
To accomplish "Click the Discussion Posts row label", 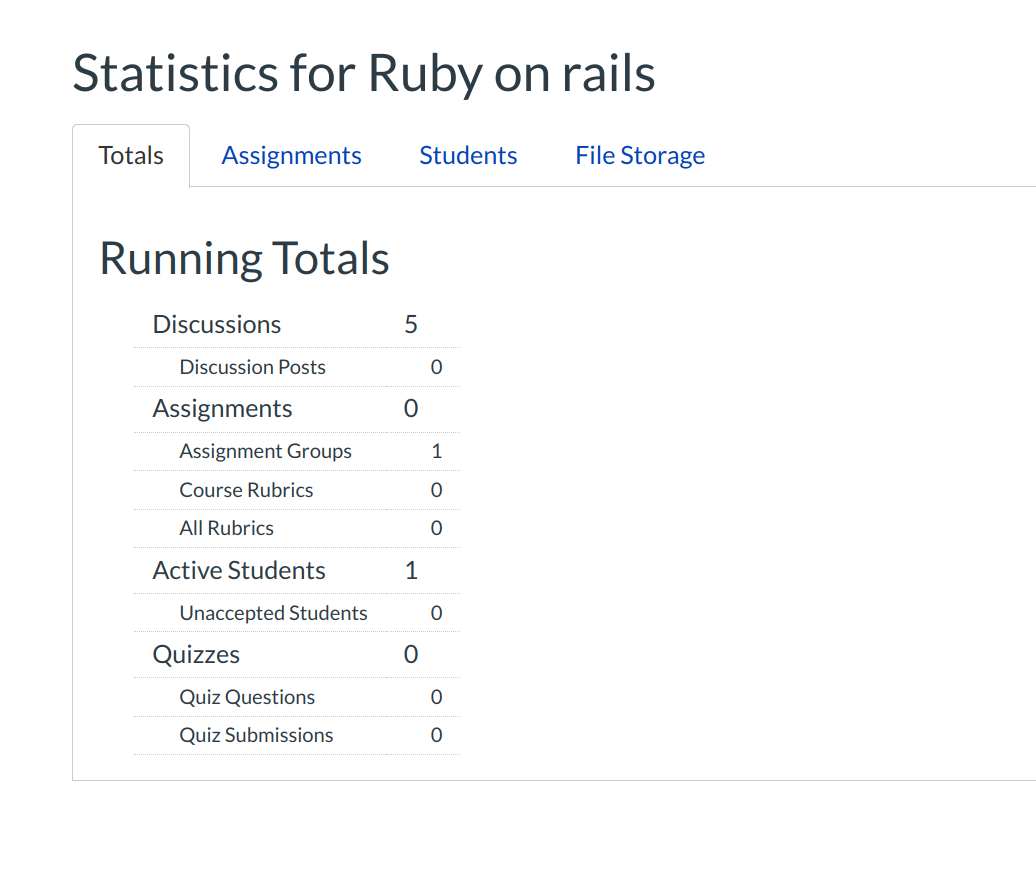I will [x=252, y=367].
